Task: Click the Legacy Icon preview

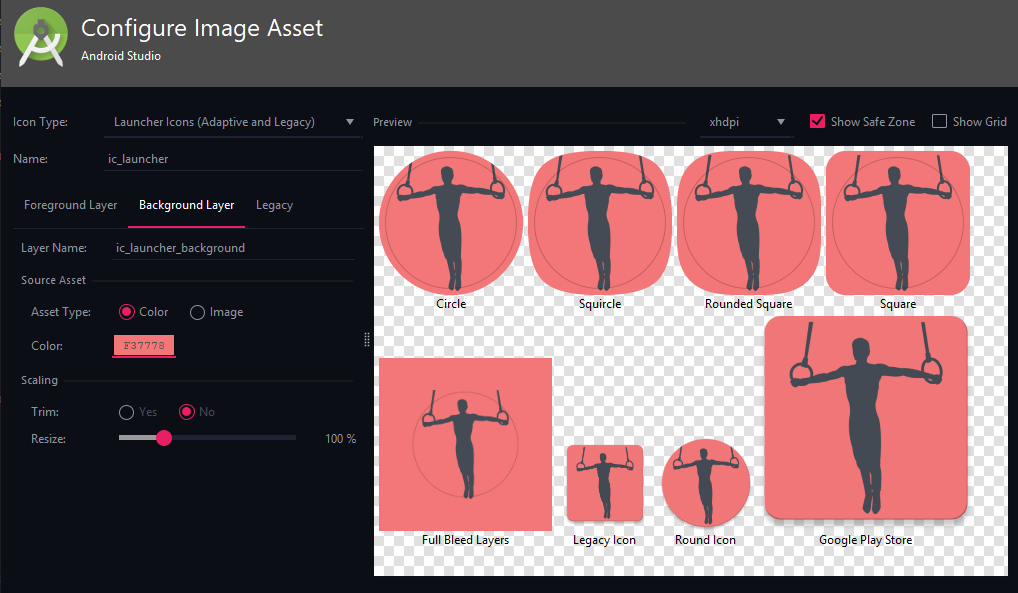Action: click(604, 483)
